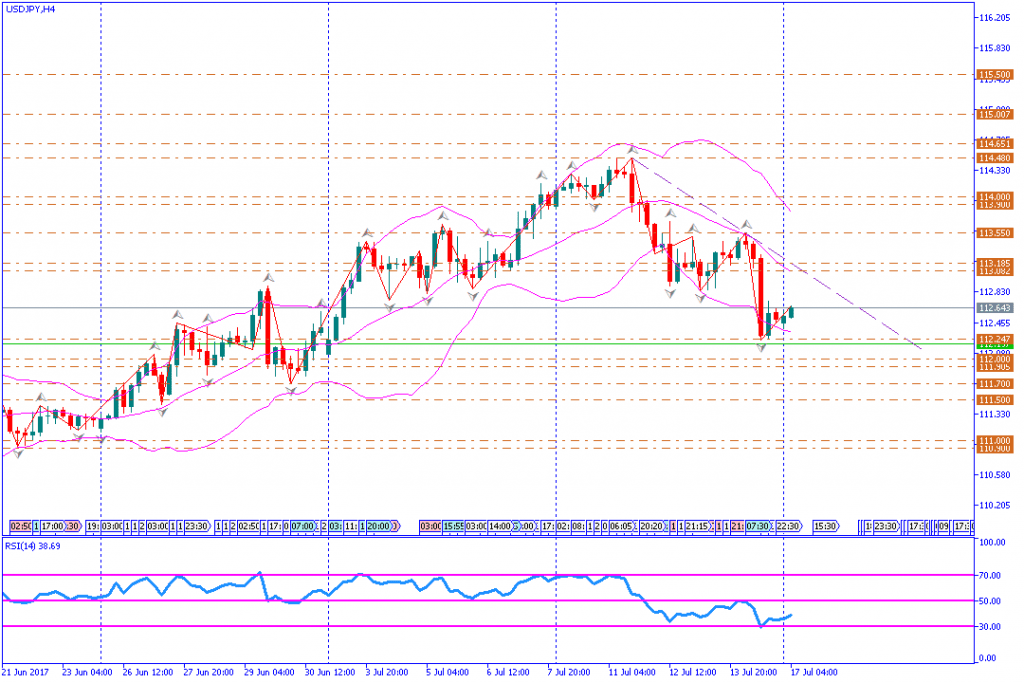The height and width of the screenshot is (683, 1024).
Task: Click the 13 Jul 20:00 time label
Action: tap(754, 673)
